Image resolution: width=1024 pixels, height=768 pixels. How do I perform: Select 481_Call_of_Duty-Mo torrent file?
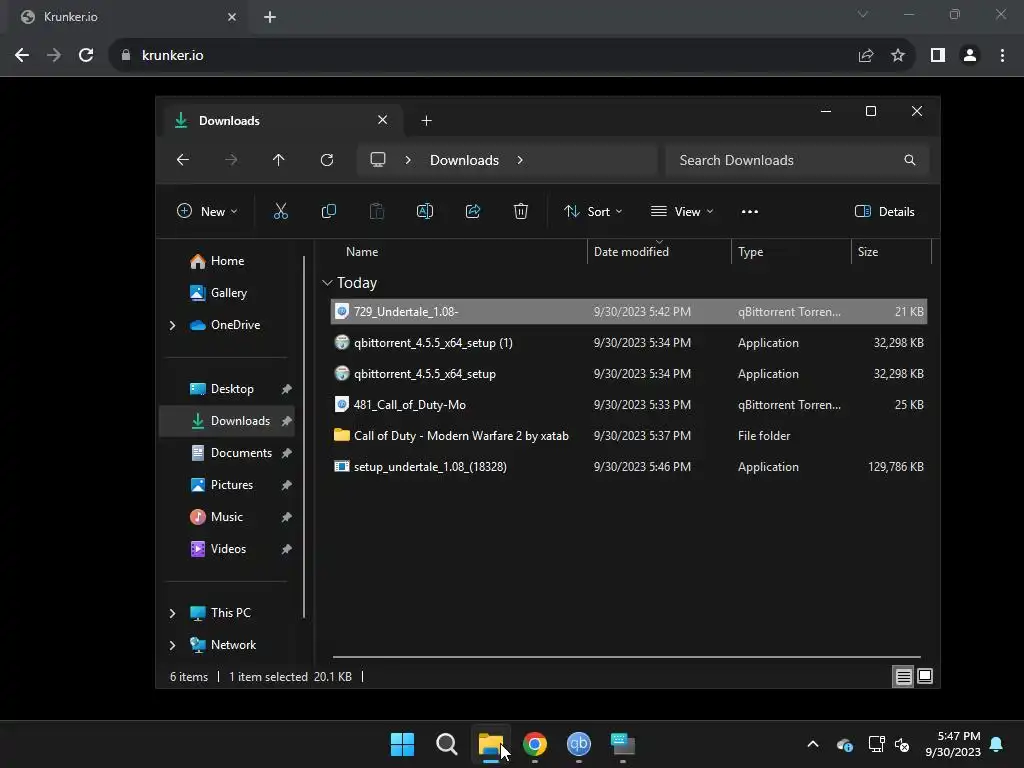(628, 405)
